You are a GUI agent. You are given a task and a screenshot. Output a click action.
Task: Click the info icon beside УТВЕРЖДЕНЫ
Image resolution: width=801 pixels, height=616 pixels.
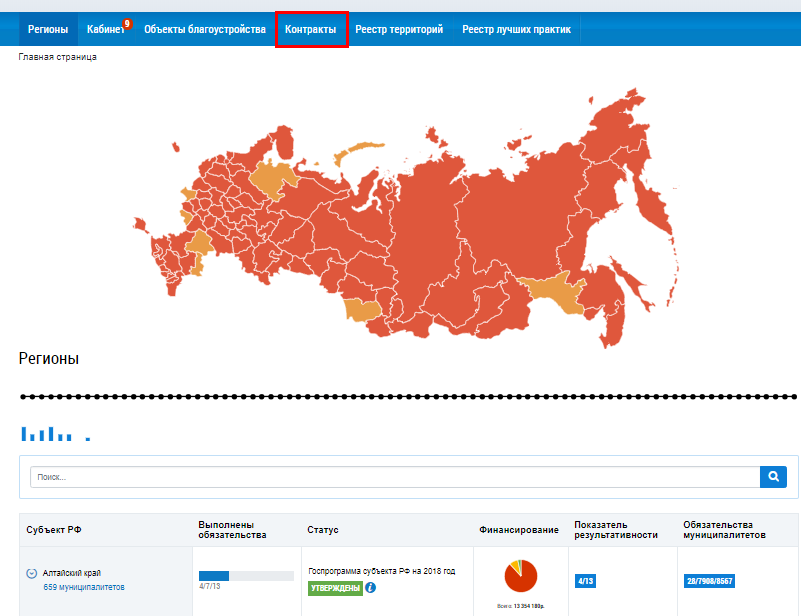pos(370,587)
